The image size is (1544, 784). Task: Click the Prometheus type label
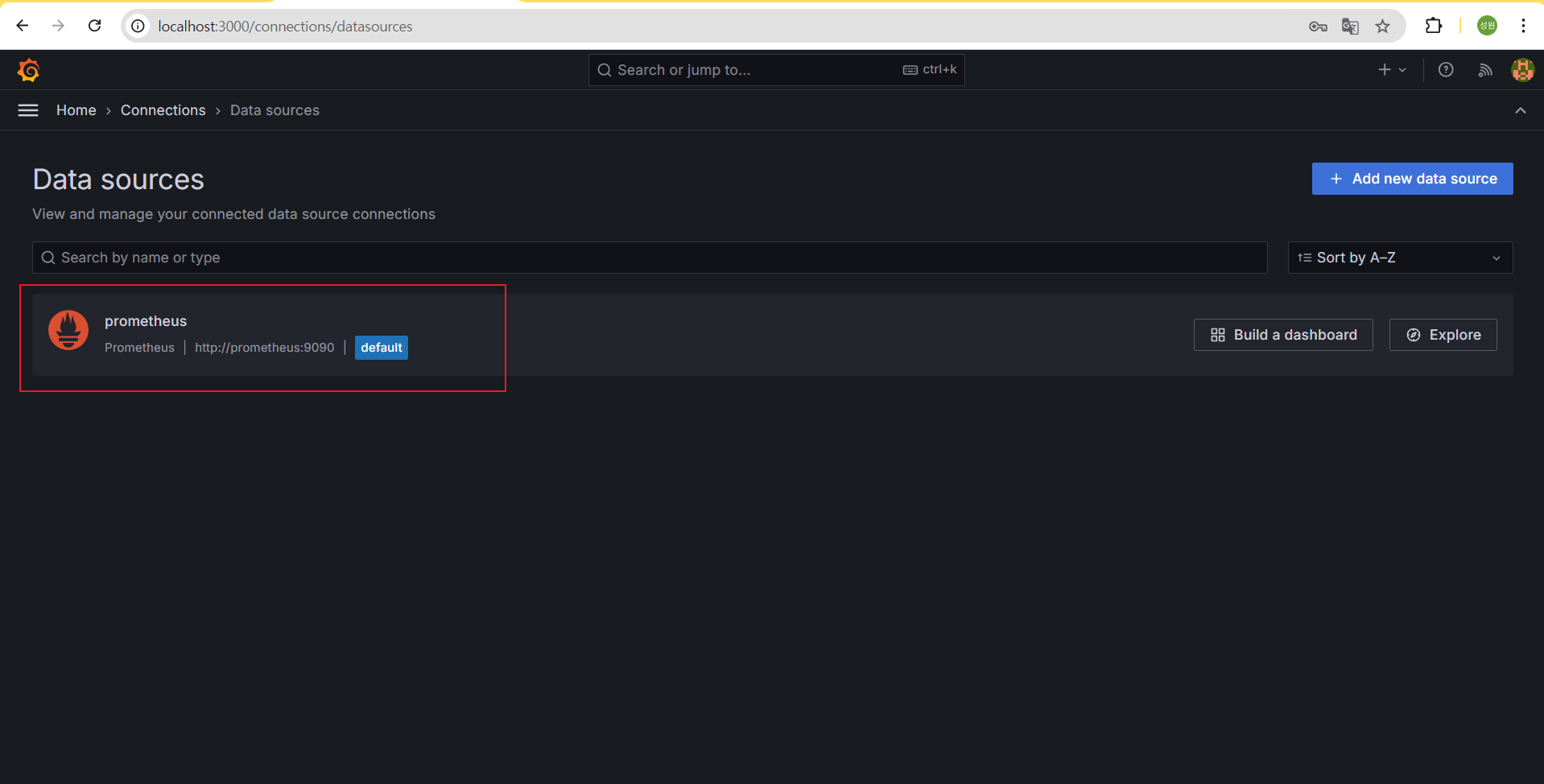pos(139,348)
